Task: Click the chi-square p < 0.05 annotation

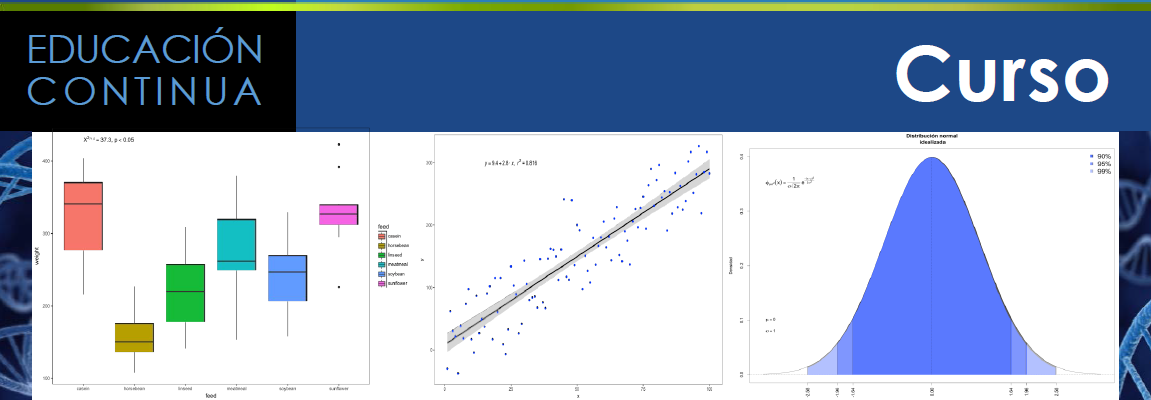Action: coord(109,139)
